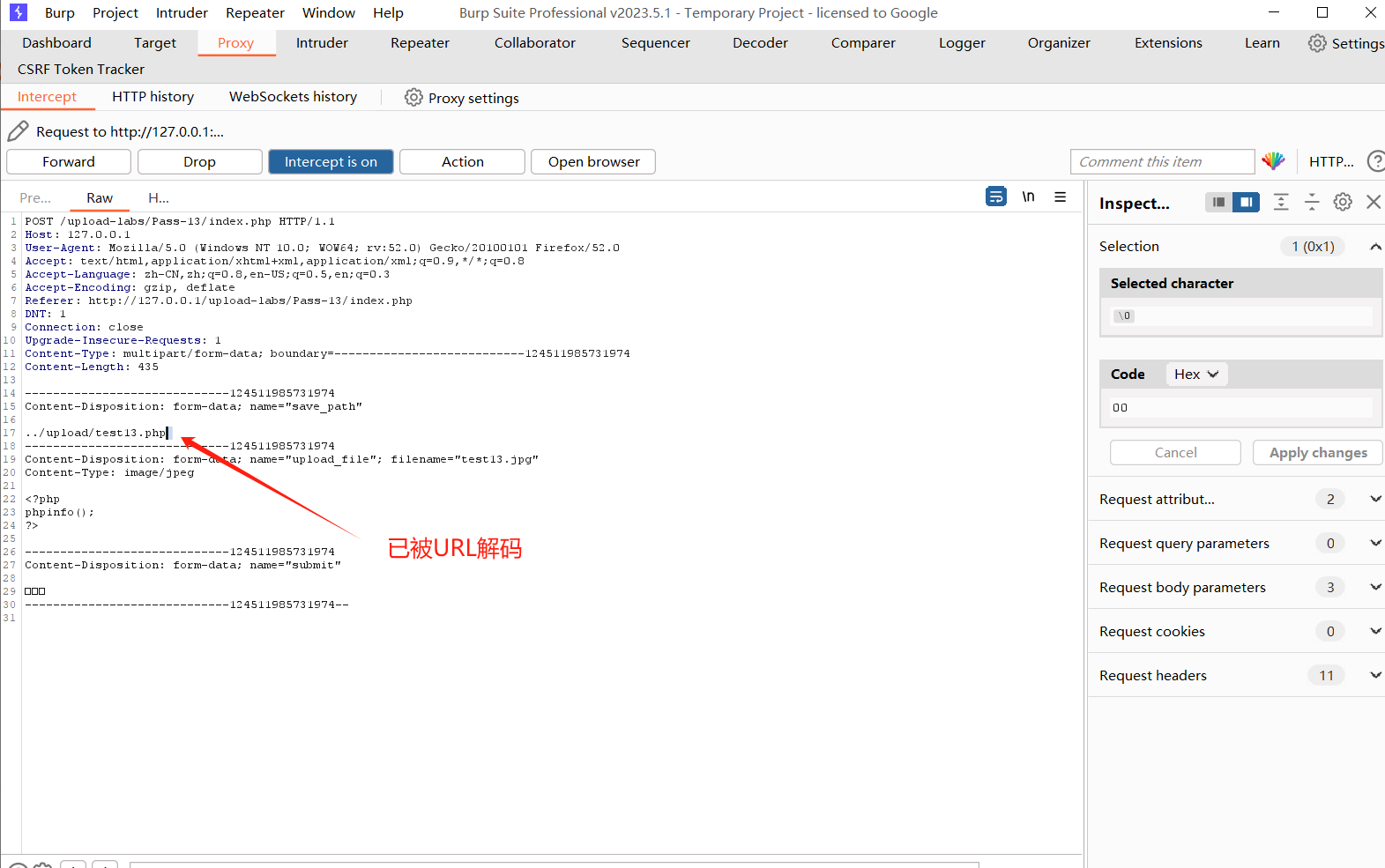Open the Decoder tab

coord(760,43)
